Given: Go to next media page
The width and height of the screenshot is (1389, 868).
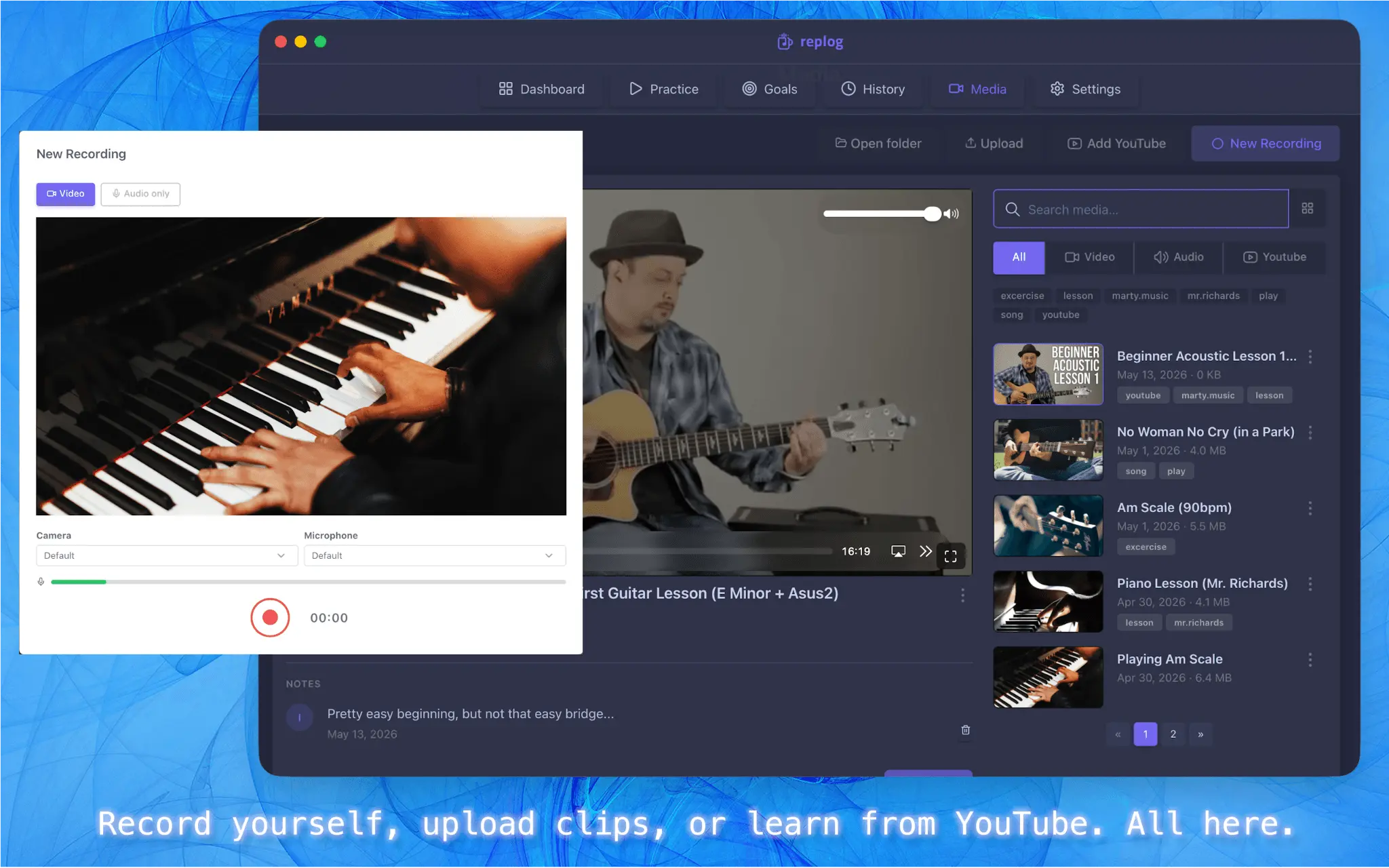Looking at the screenshot, I should (x=1200, y=734).
